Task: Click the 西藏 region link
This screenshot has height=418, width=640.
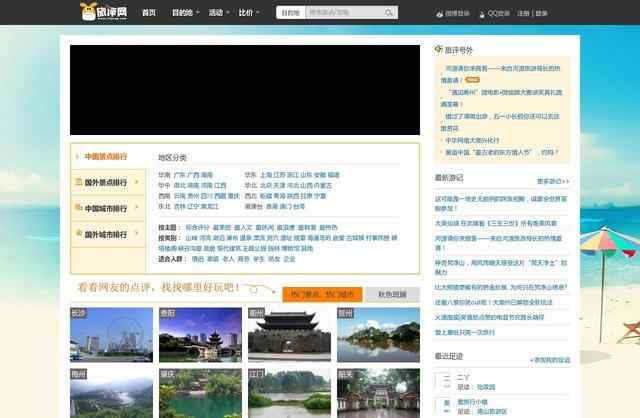Action: tap(220, 196)
